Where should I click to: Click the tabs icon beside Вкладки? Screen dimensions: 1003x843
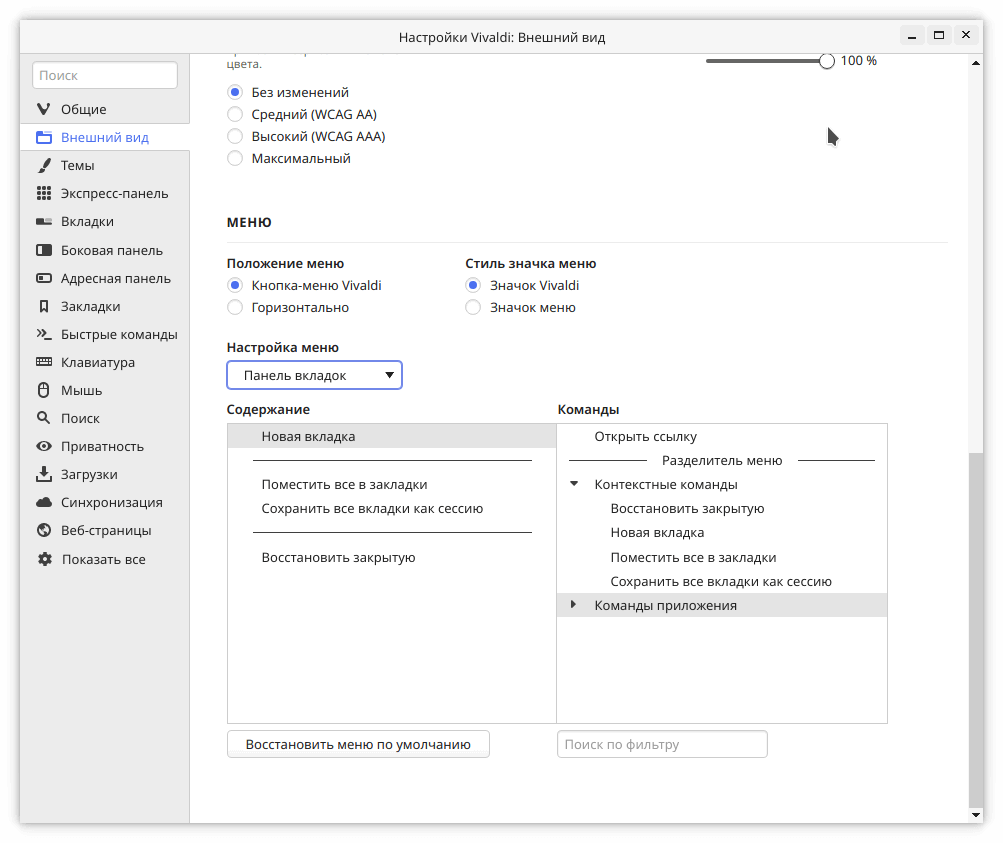click(x=43, y=221)
